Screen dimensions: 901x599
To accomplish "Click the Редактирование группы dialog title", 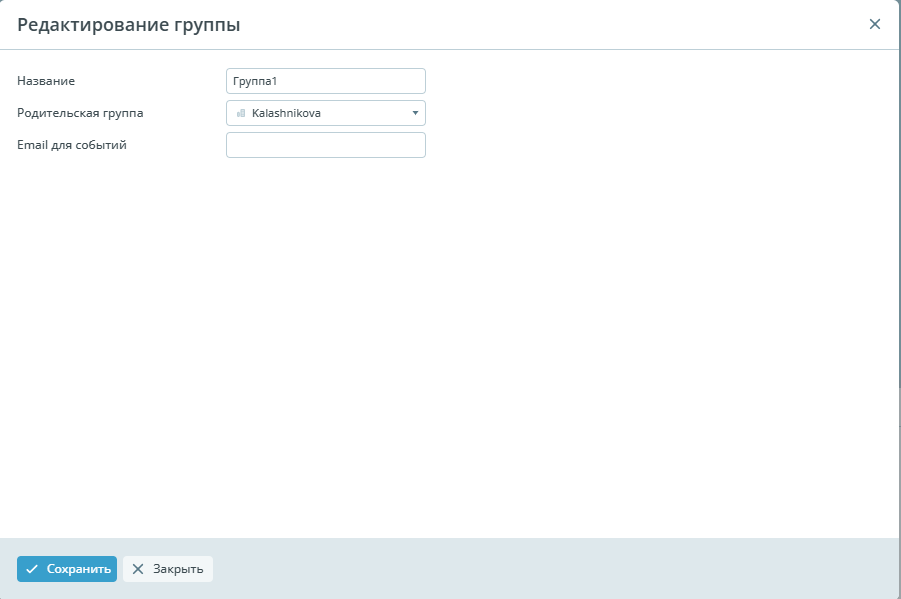I will [x=128, y=25].
